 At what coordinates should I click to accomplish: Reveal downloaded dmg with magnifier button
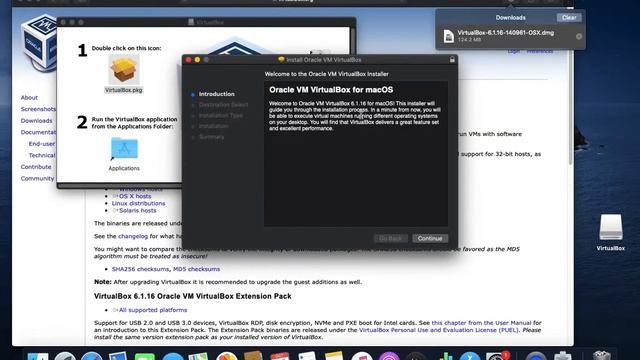coord(579,36)
